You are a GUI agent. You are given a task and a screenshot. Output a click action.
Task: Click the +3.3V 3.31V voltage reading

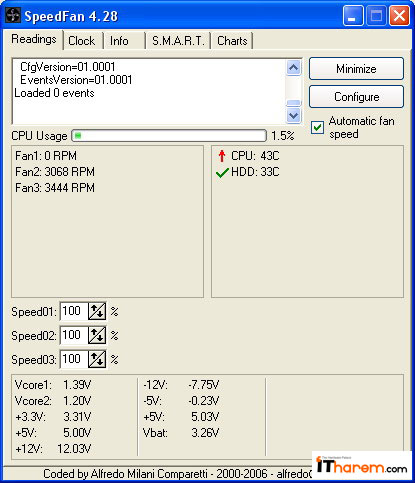(x=53, y=417)
